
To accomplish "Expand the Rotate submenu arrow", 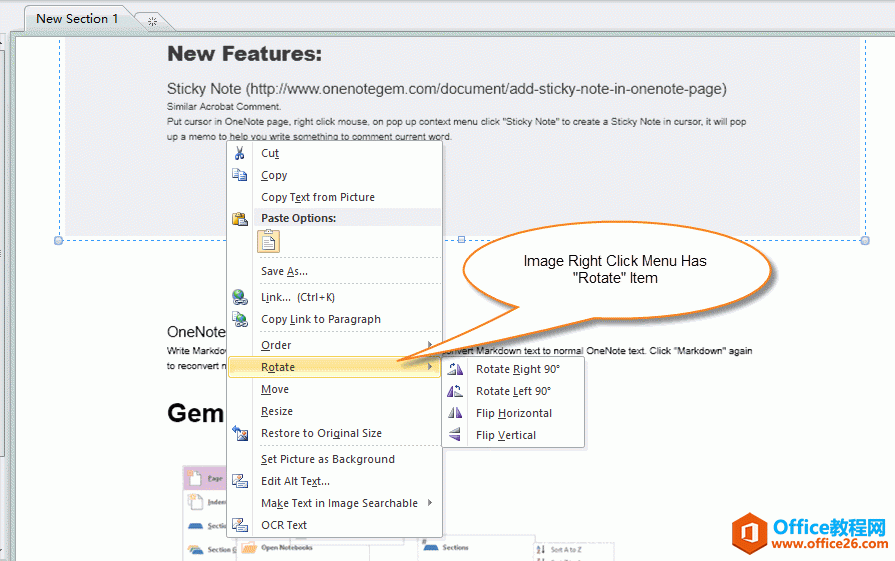I will 430,366.
